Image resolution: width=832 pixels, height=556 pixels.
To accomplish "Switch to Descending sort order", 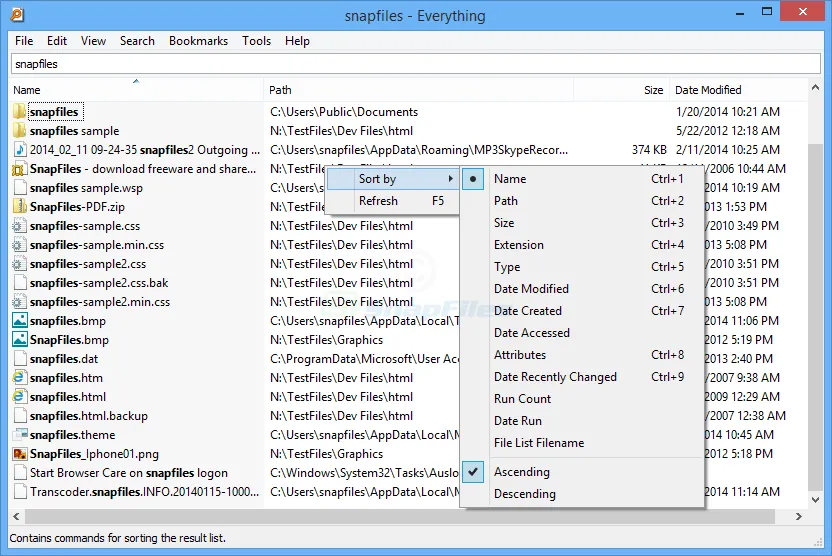I will 583,493.
